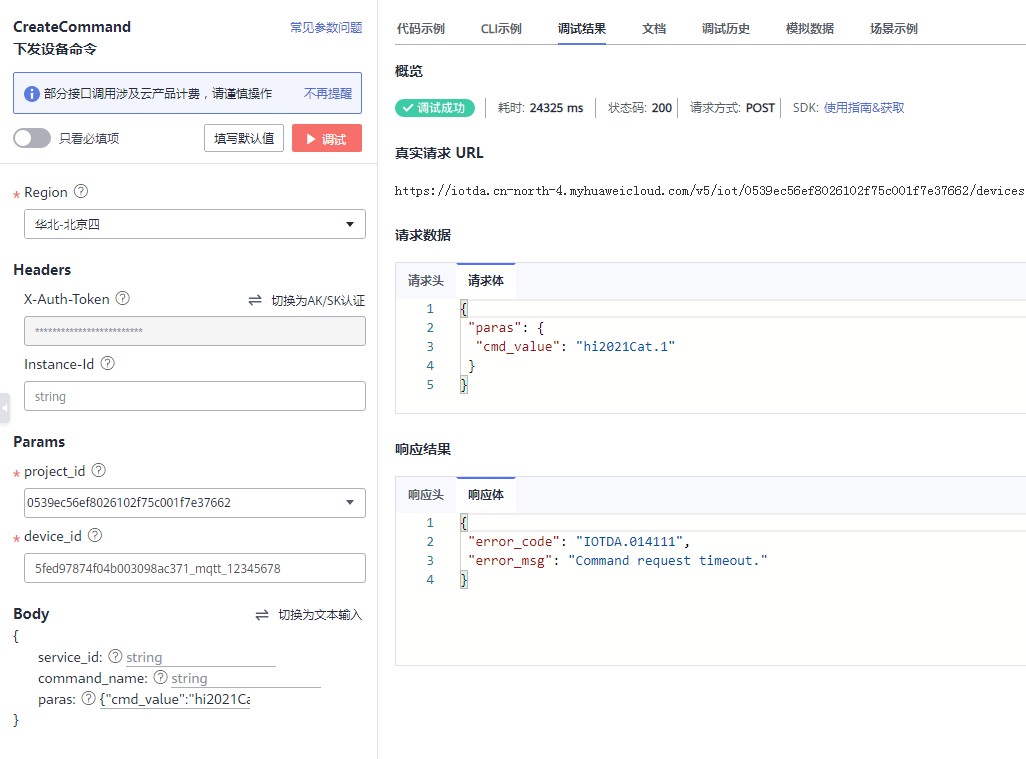The height and width of the screenshot is (759, 1026).
Task: Switch to the CLI示例 tab
Action: [x=501, y=29]
